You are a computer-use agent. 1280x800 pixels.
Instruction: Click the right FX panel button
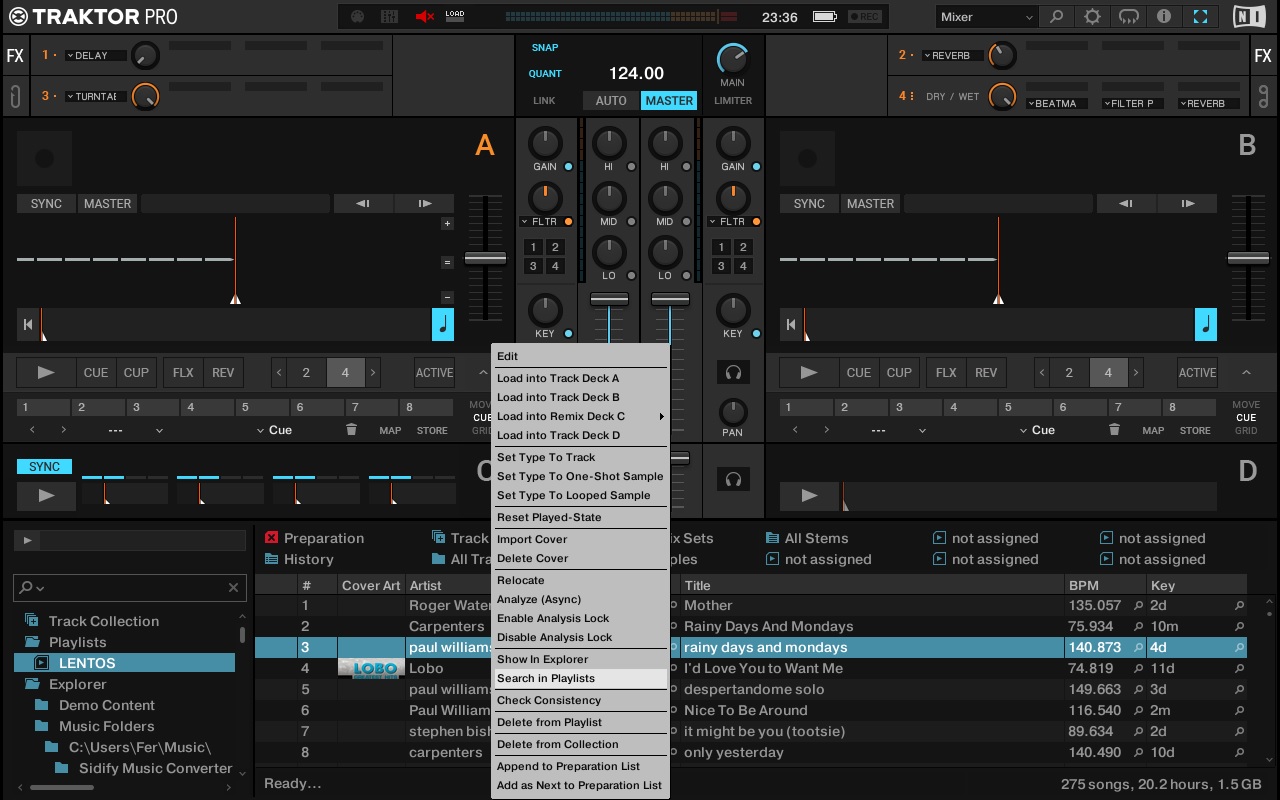pos(1263,56)
